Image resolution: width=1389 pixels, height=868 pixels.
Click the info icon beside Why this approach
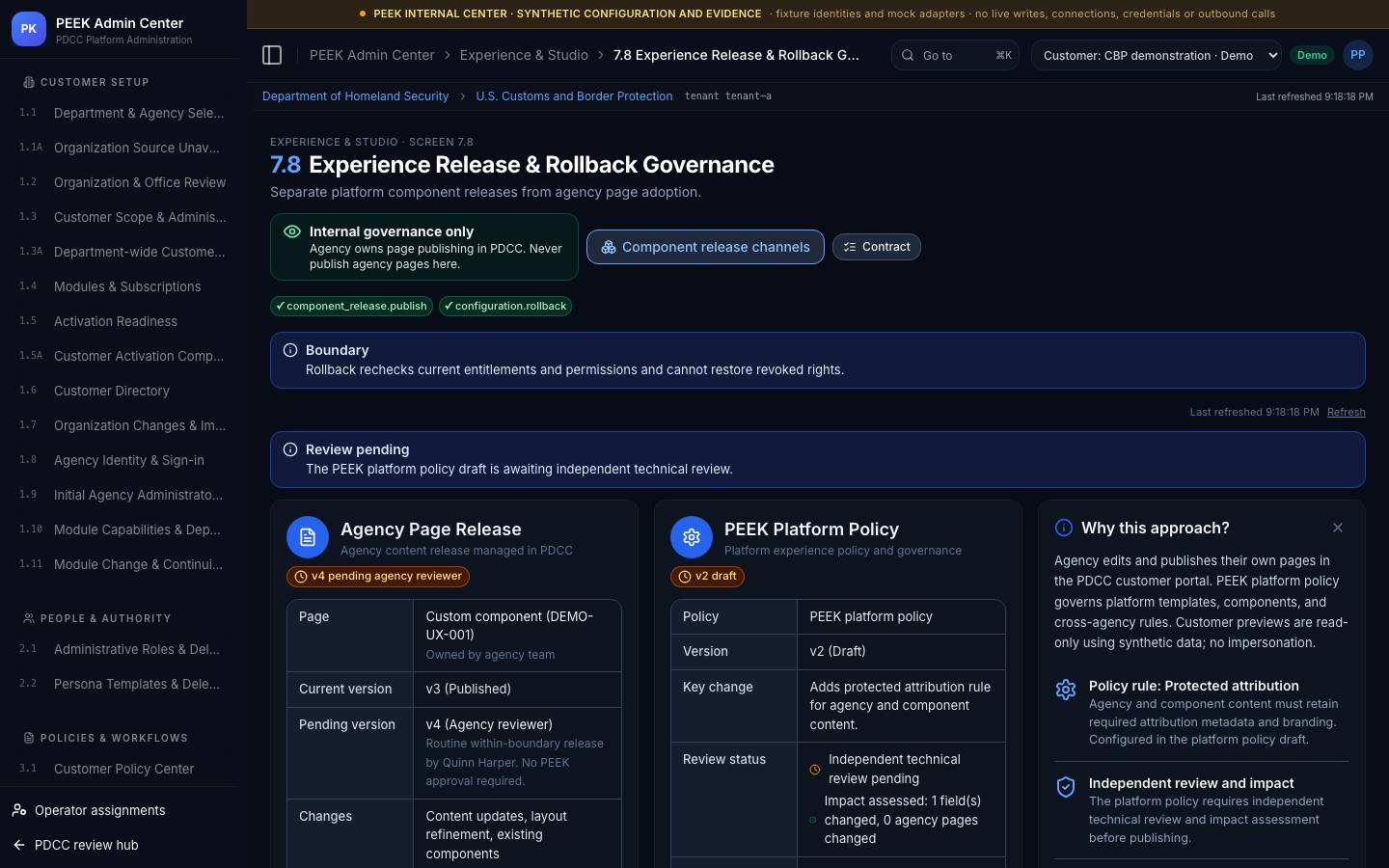click(1064, 528)
